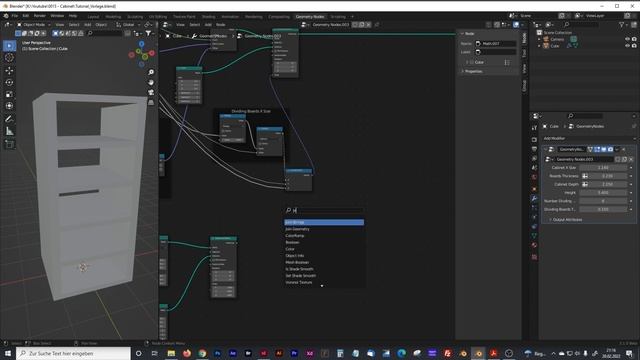Open the Tool properties tab icon
This screenshot has height=360, width=640.
click(x=534, y=128)
